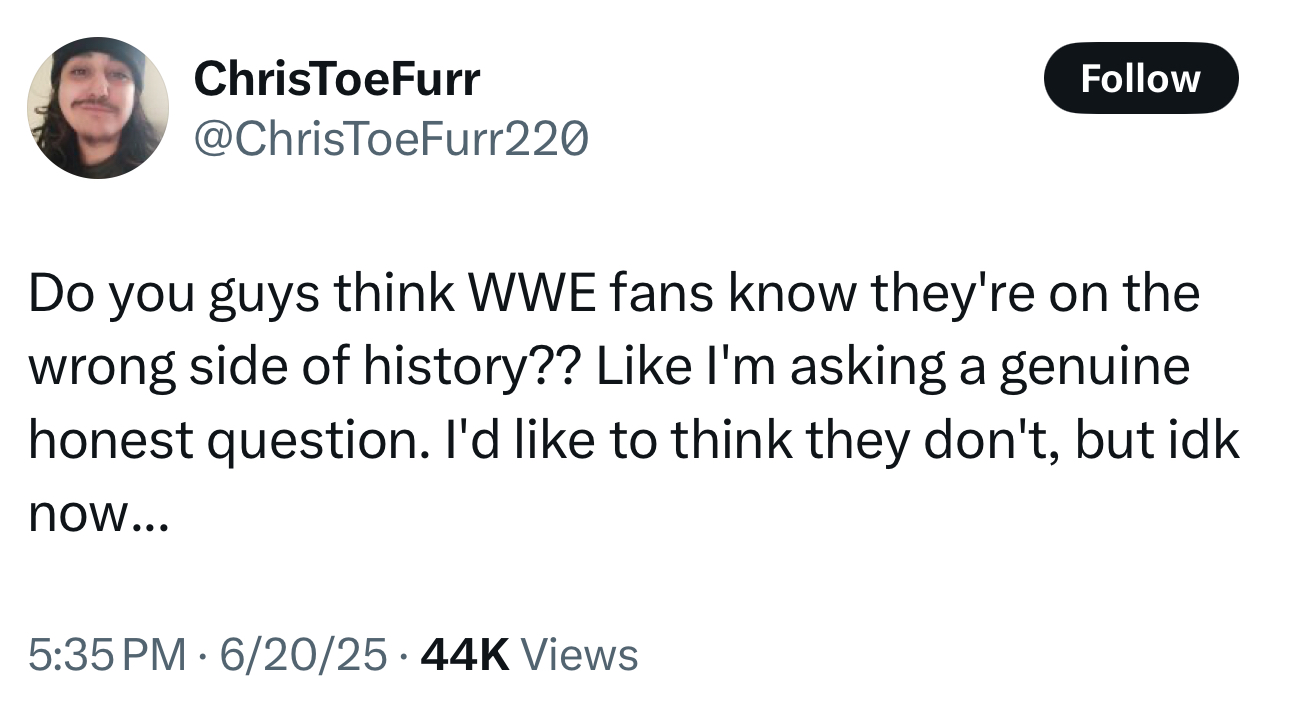
Task: Click the Follow button
Action: click(1140, 78)
